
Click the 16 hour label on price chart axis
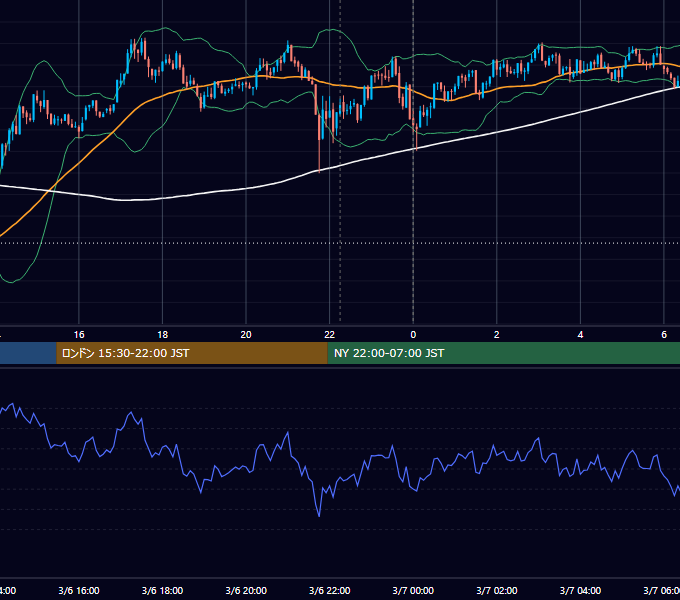[79, 335]
